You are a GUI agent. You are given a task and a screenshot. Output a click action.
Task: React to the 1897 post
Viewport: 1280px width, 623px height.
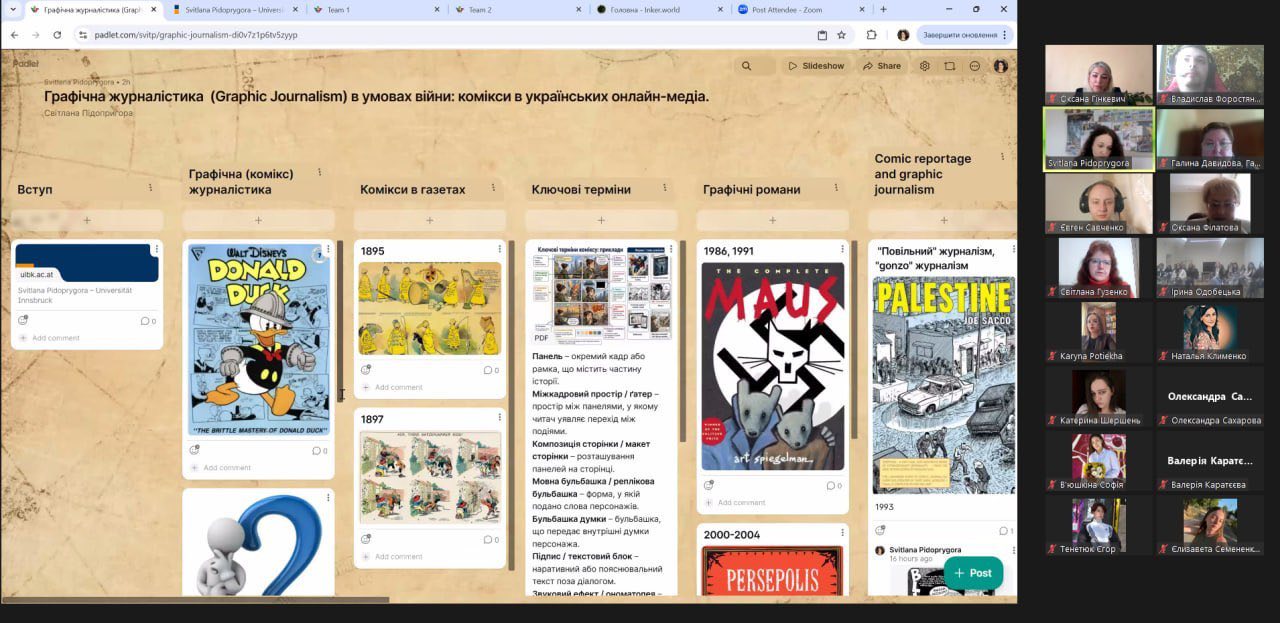click(x=366, y=539)
